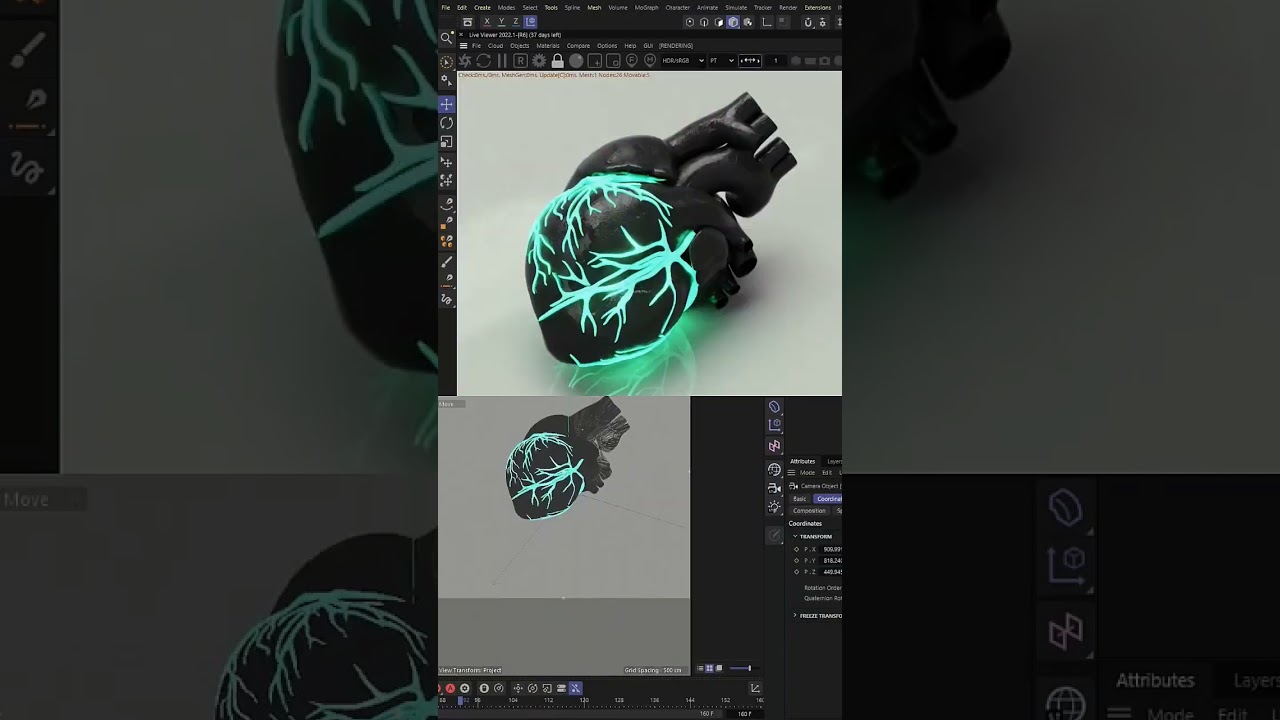1280x720 pixels.
Task: Click the camera icon in side panel
Action: click(774, 488)
